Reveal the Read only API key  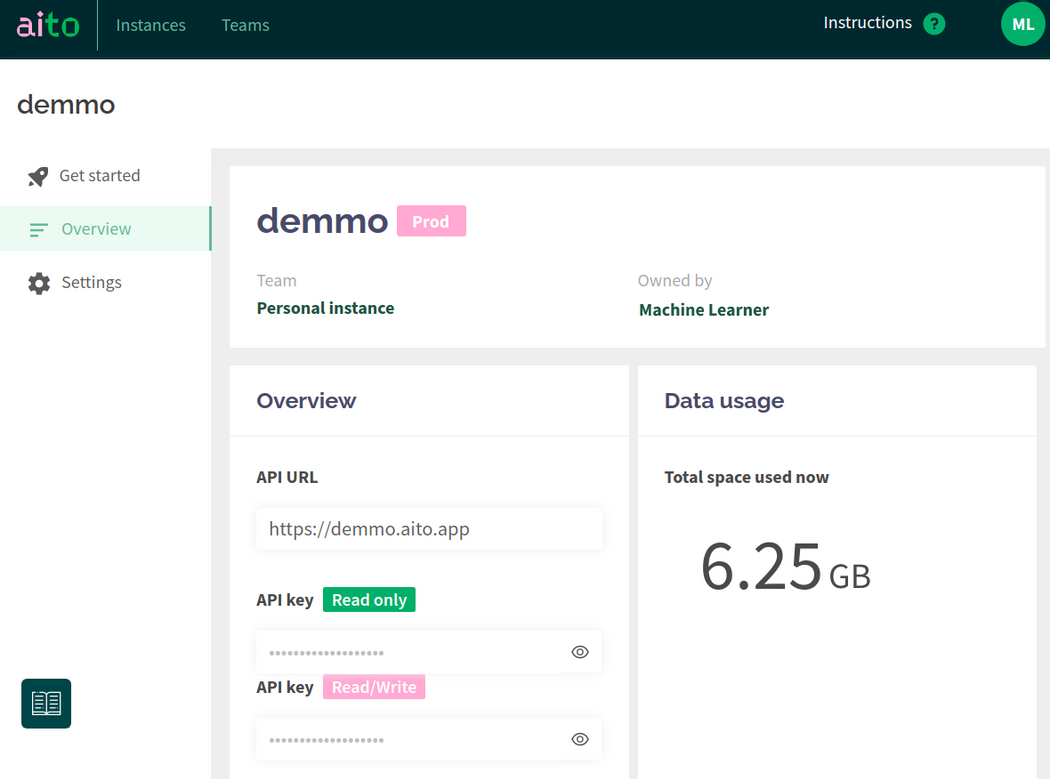point(580,652)
